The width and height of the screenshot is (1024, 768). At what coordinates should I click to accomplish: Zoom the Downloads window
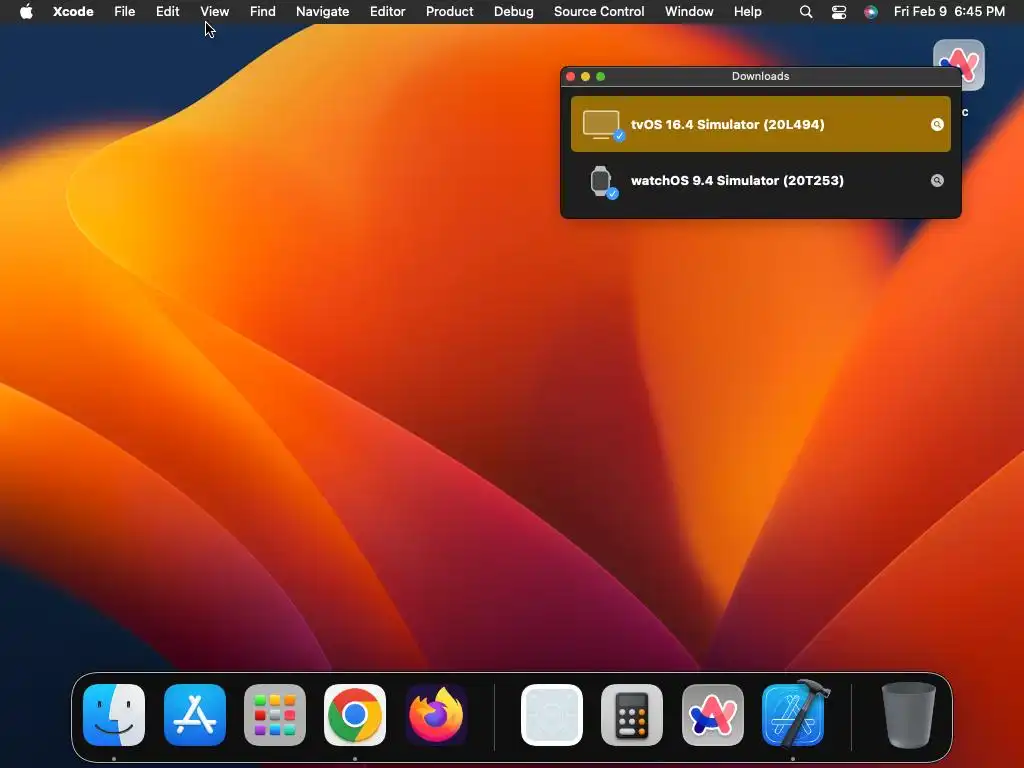point(601,76)
